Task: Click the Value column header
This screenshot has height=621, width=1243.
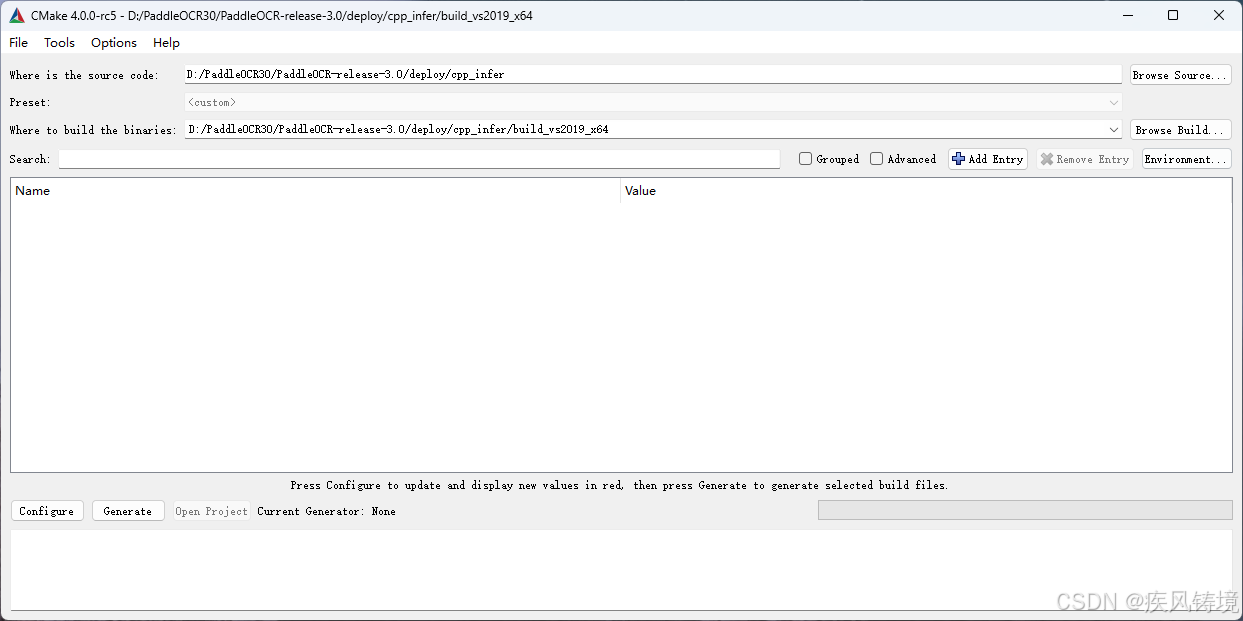Action: pyautogui.click(x=926, y=190)
